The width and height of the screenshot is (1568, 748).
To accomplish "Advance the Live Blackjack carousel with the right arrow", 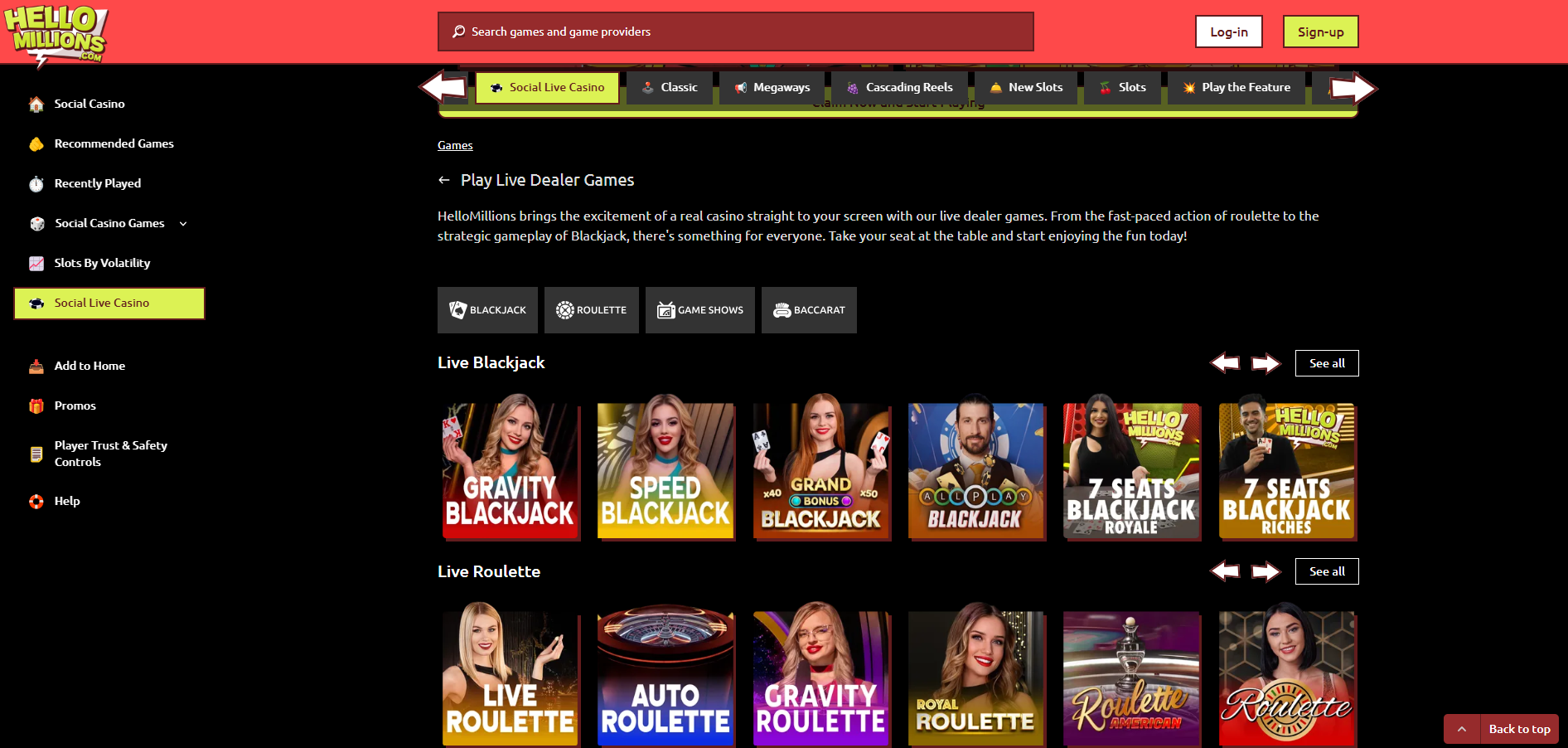I will coord(1266,362).
